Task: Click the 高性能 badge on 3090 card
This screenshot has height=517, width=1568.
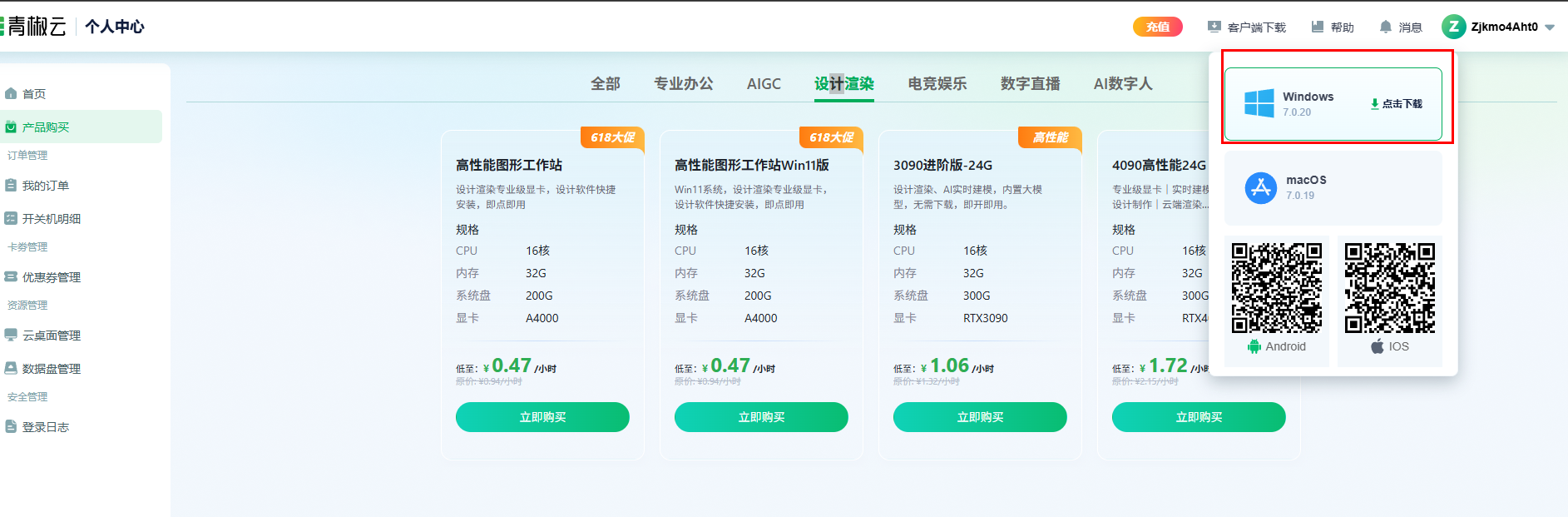Action: click(1050, 137)
